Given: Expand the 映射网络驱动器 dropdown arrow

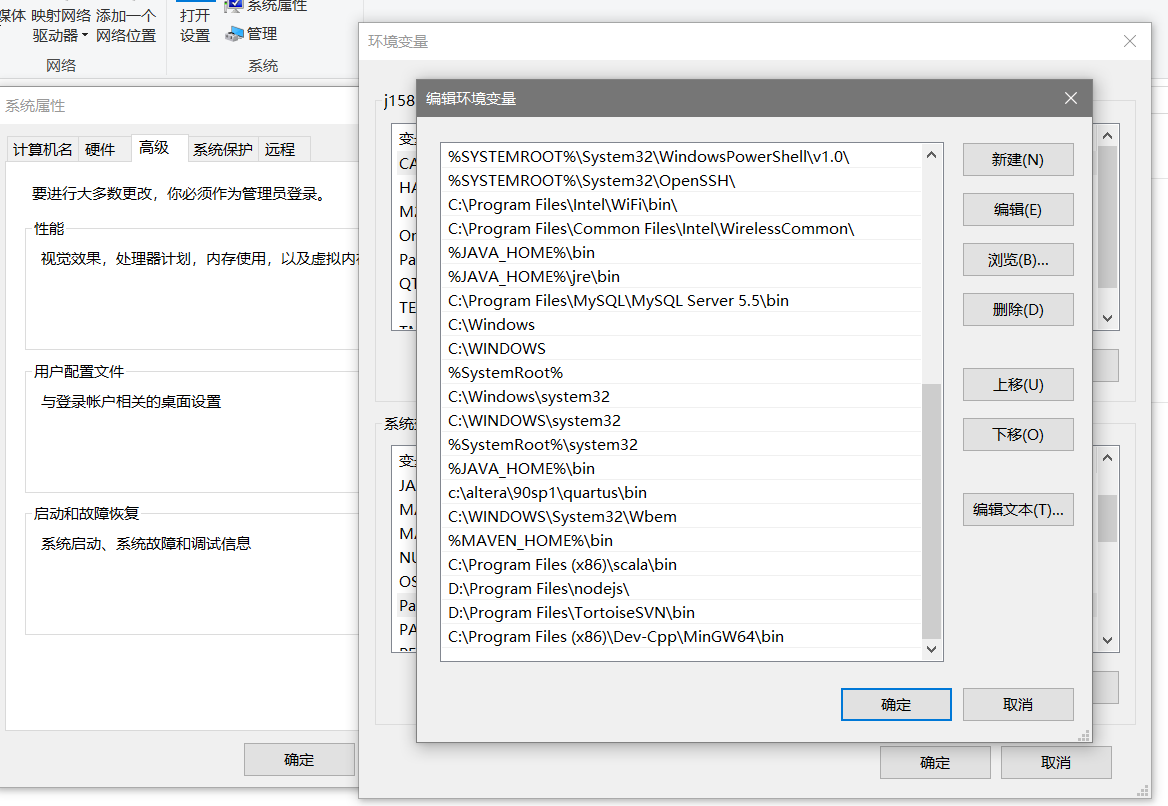Looking at the screenshot, I should (x=87, y=33).
